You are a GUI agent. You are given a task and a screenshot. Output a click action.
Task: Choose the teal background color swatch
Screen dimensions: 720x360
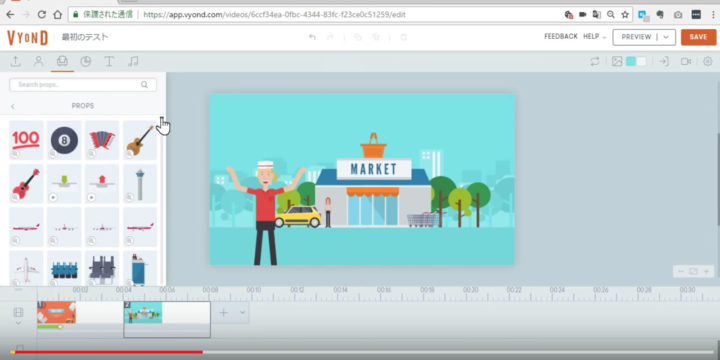631,62
